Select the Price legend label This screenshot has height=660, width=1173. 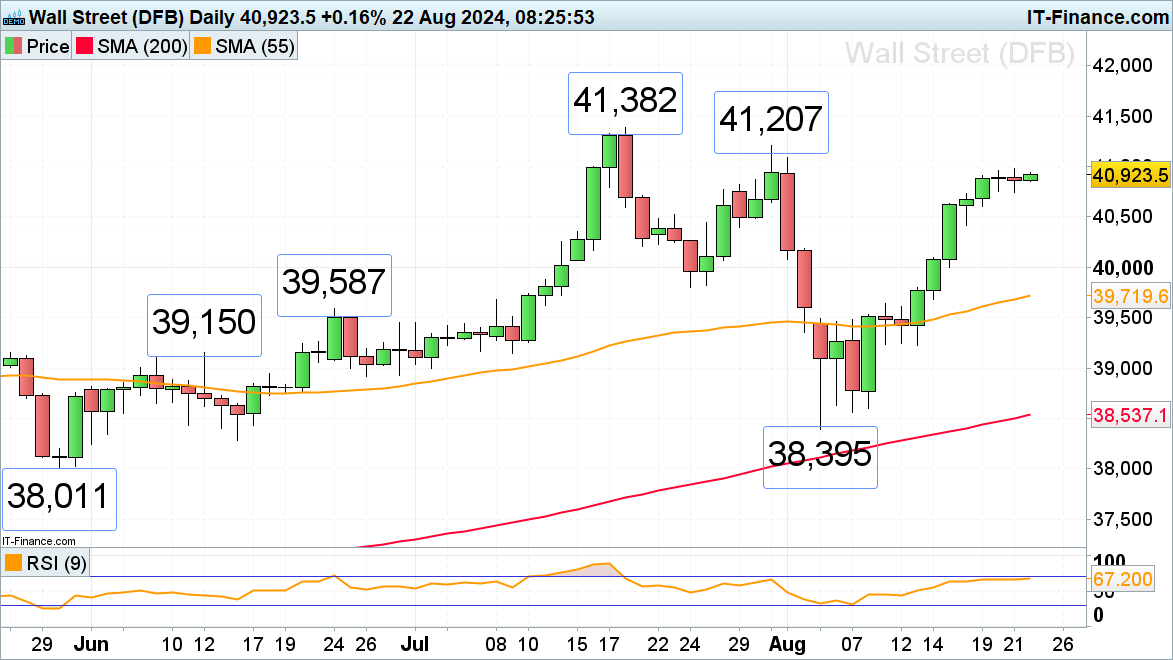(x=48, y=46)
